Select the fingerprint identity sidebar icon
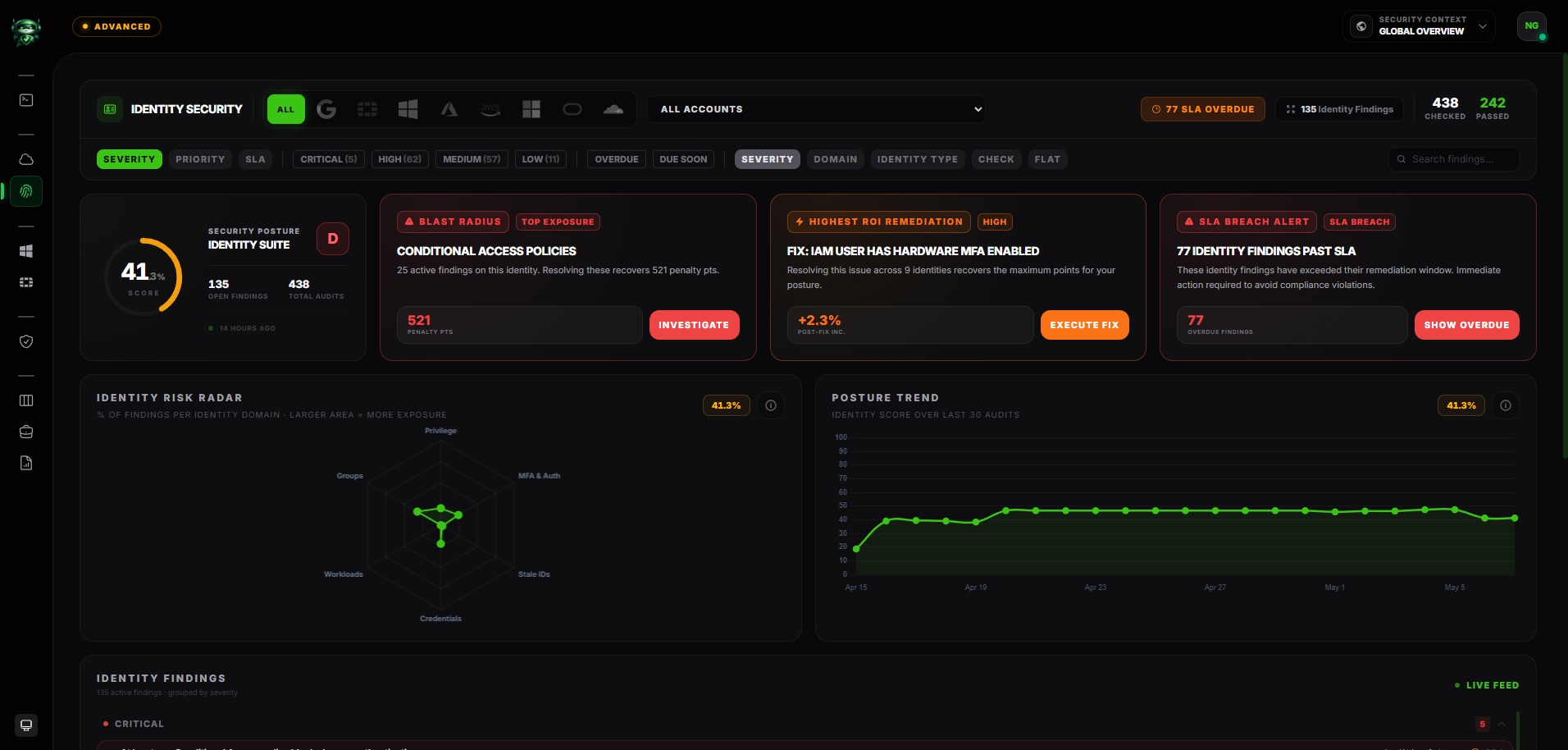This screenshot has width=1568, height=750. point(26,191)
